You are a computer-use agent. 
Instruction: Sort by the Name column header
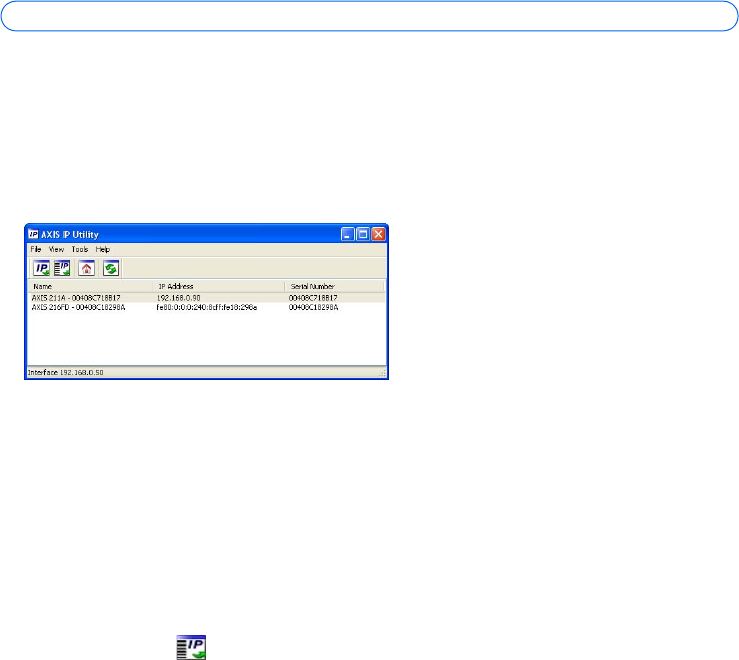pos(90,286)
